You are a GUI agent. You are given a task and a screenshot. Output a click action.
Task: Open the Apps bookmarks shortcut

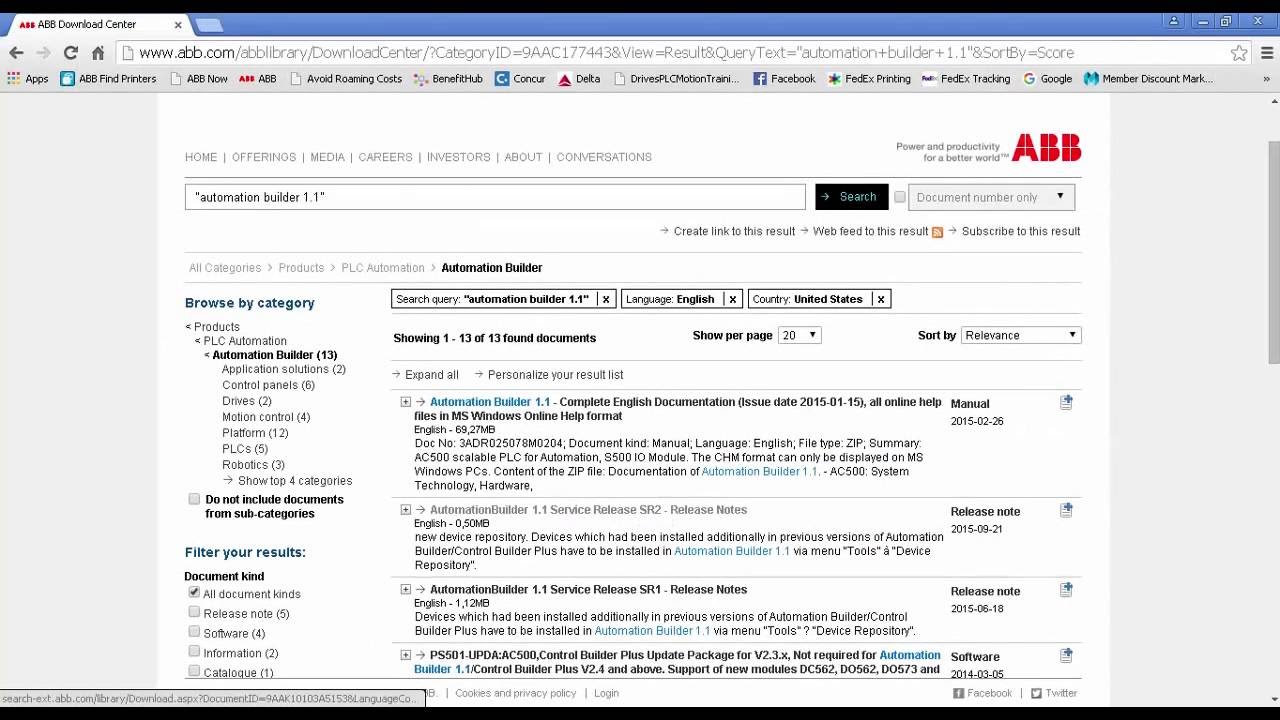28,79
